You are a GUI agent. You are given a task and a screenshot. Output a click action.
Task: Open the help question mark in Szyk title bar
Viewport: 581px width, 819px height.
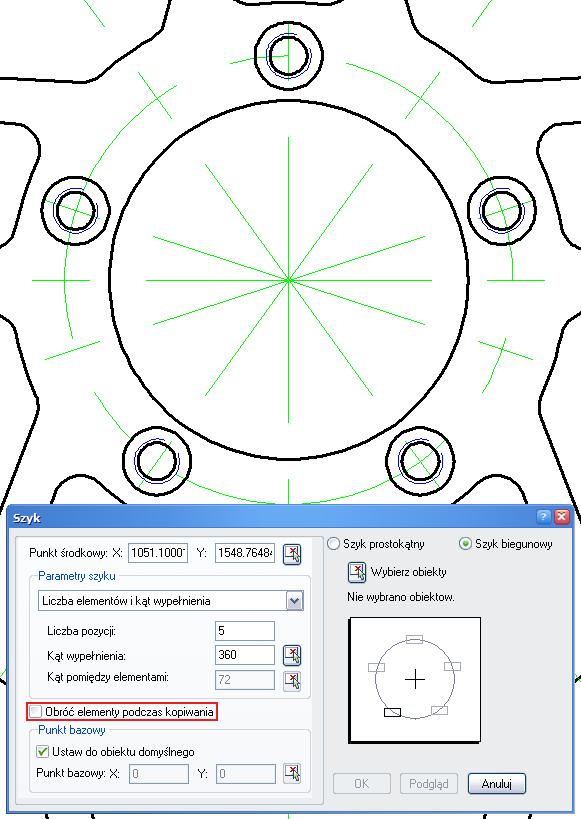point(543,517)
